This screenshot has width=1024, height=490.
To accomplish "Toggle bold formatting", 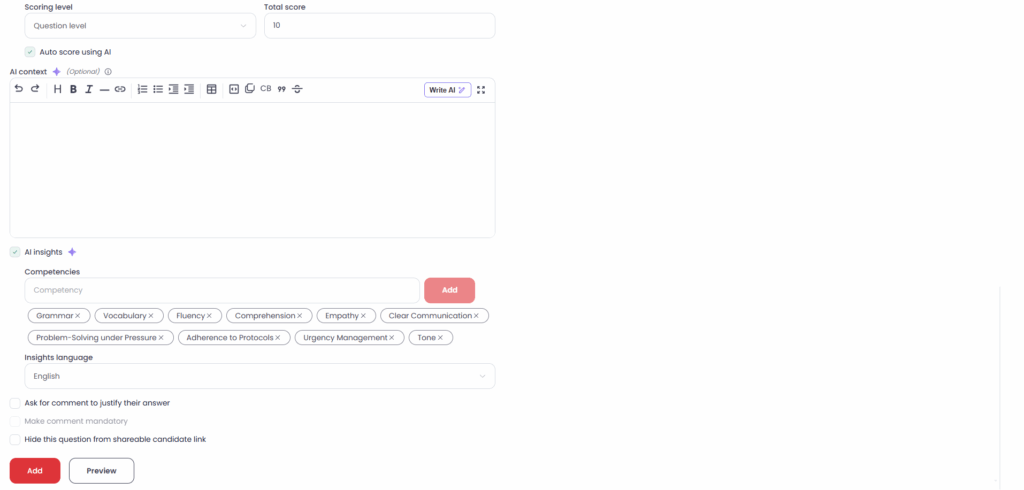I will 73,90.
